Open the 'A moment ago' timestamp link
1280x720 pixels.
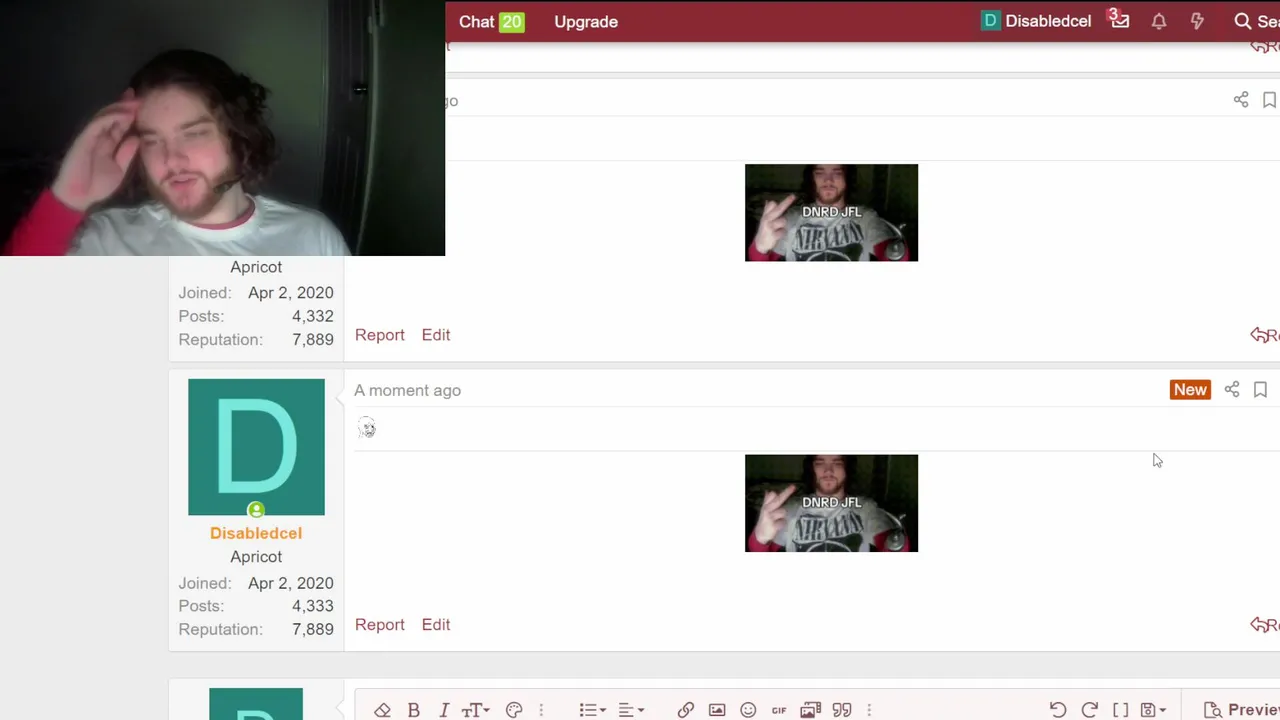coord(407,390)
